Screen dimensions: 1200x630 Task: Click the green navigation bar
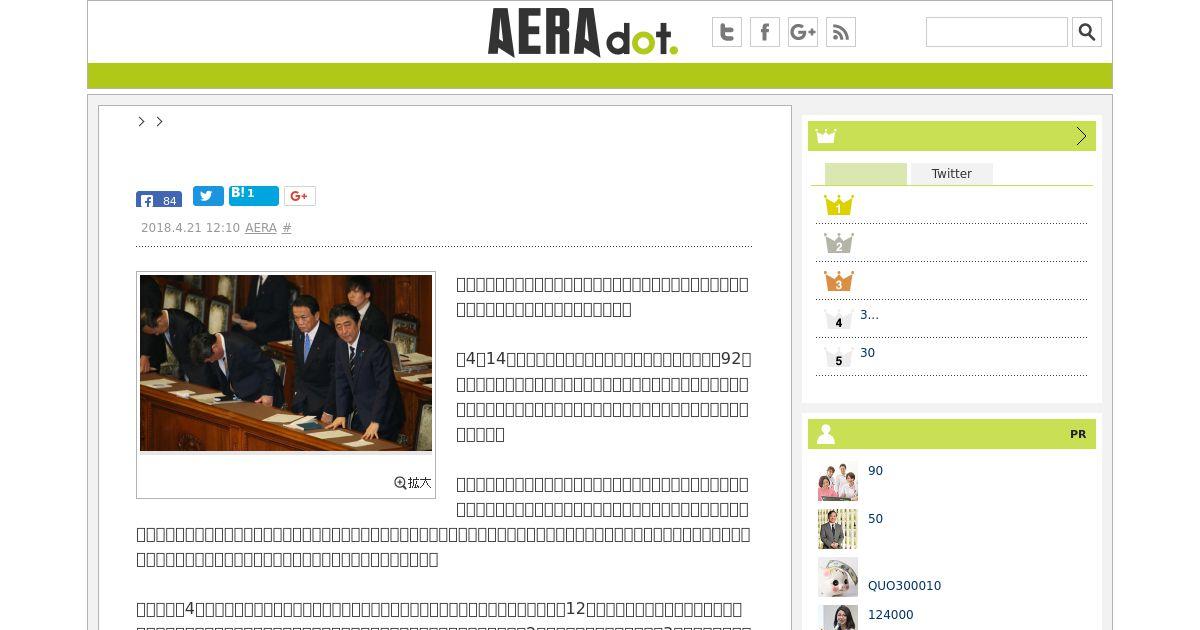600,76
